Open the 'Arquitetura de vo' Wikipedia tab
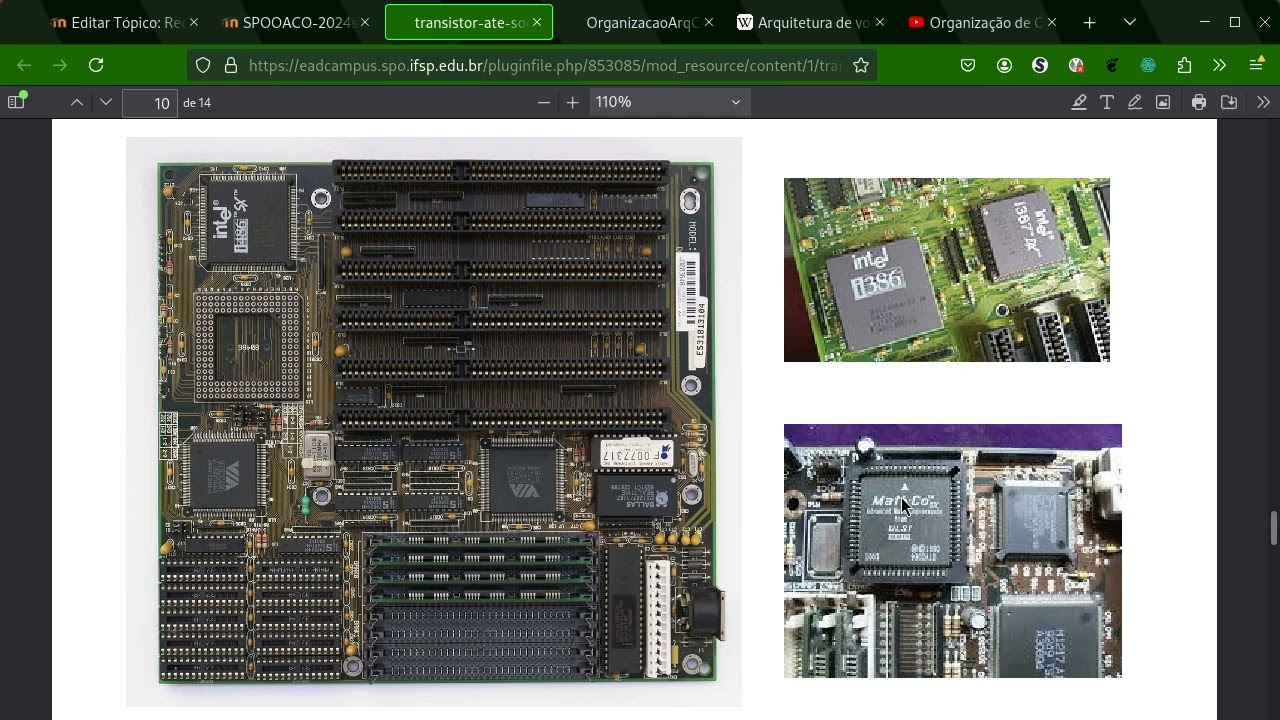Viewport: 1280px width, 720px height. pos(812,22)
